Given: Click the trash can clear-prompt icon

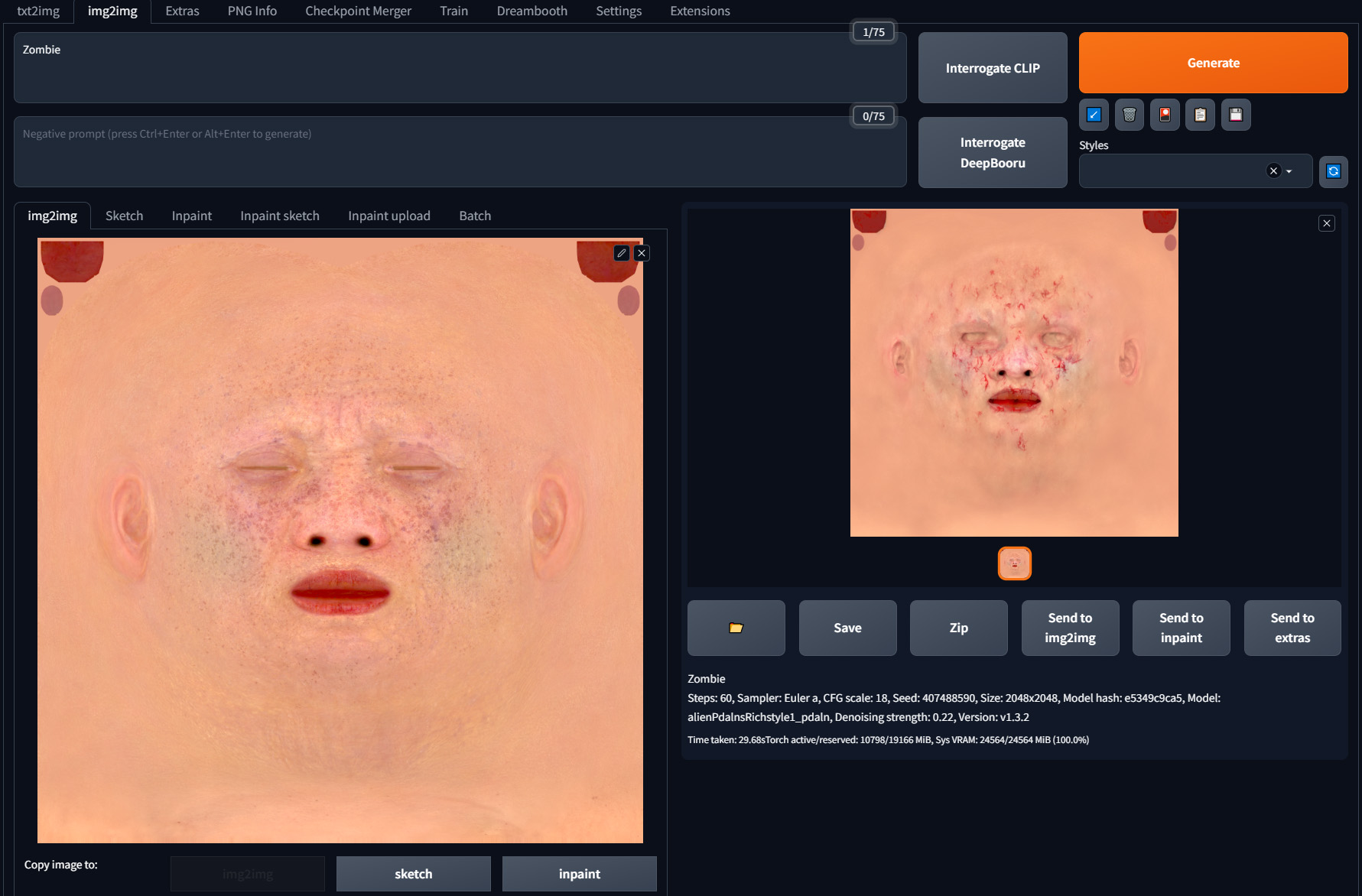Looking at the screenshot, I should [1130, 115].
